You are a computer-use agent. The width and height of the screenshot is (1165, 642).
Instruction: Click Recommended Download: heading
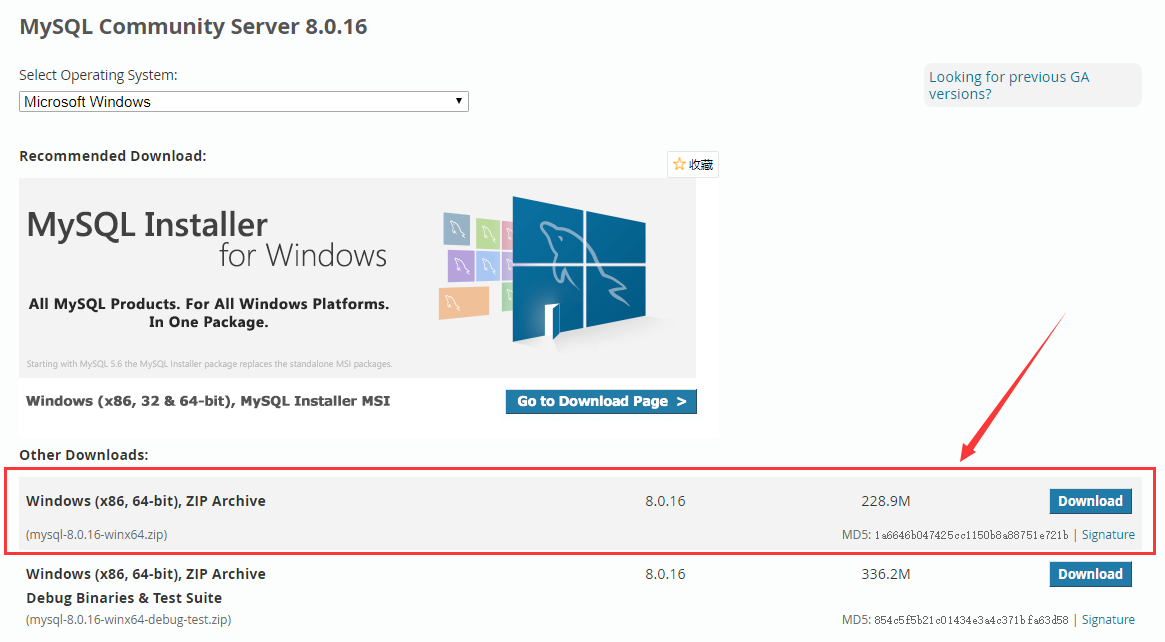click(113, 156)
